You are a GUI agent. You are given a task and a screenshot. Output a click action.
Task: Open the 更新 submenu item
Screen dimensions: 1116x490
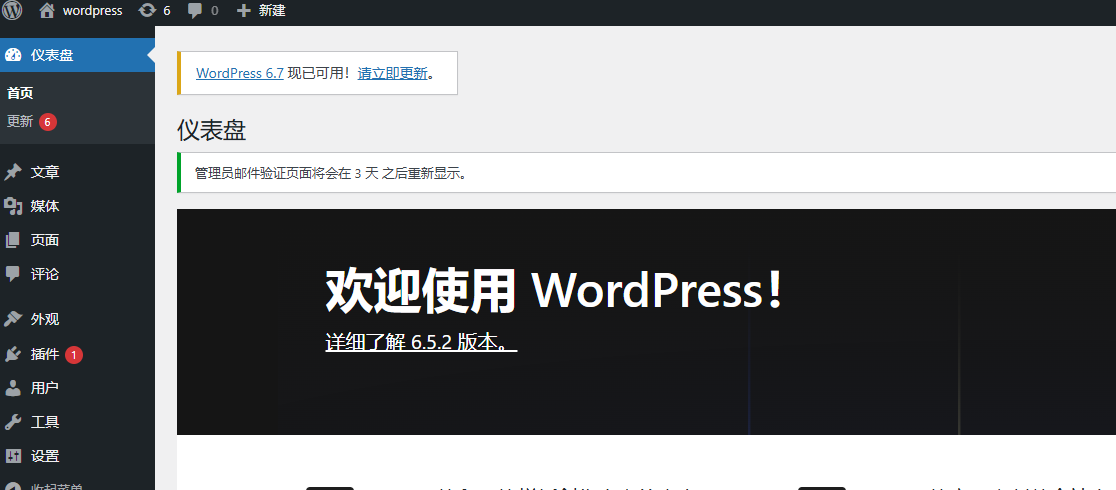tap(21, 122)
